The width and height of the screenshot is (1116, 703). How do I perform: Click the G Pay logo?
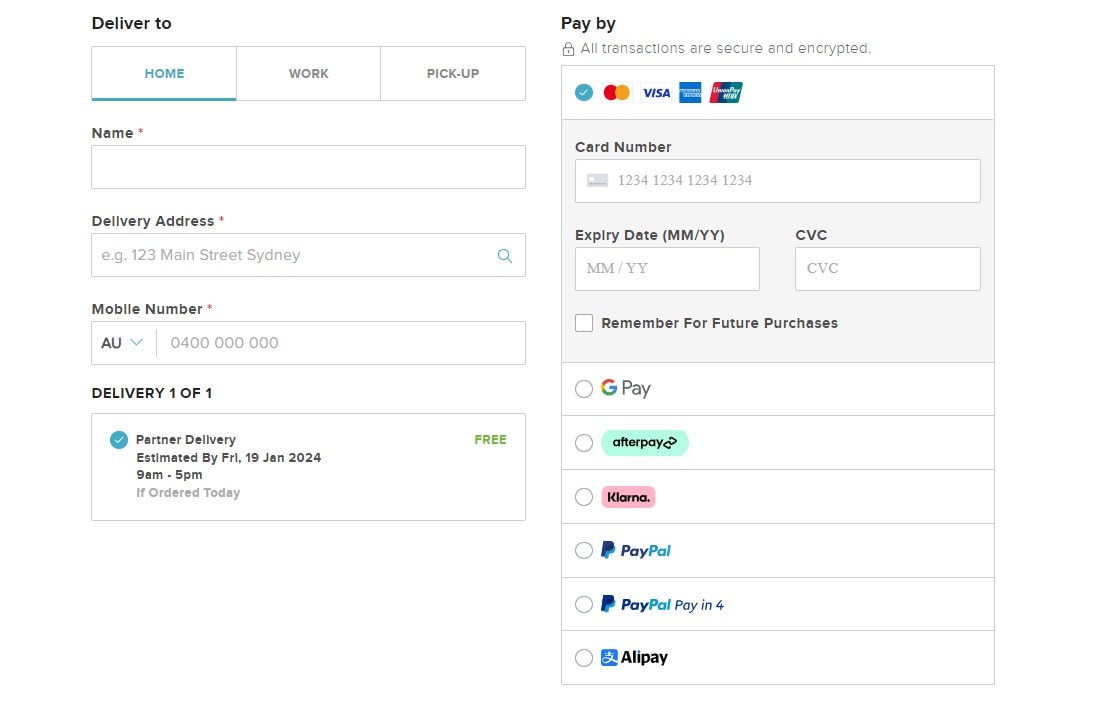625,388
